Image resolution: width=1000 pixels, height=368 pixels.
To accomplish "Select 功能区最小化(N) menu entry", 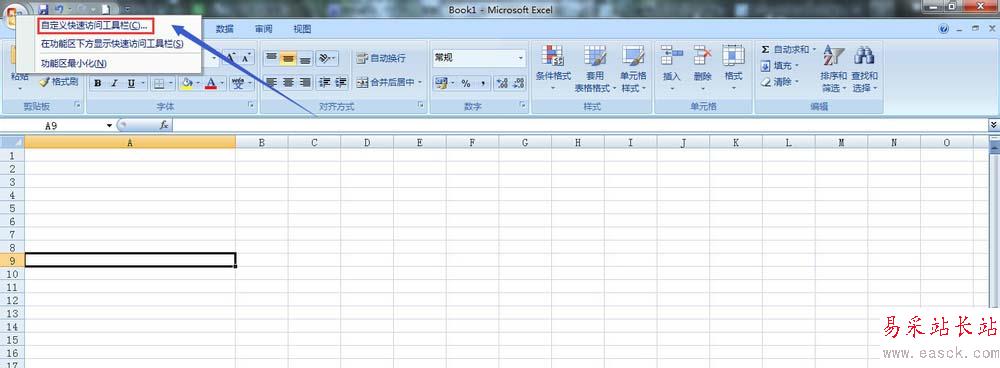I will coord(73,63).
